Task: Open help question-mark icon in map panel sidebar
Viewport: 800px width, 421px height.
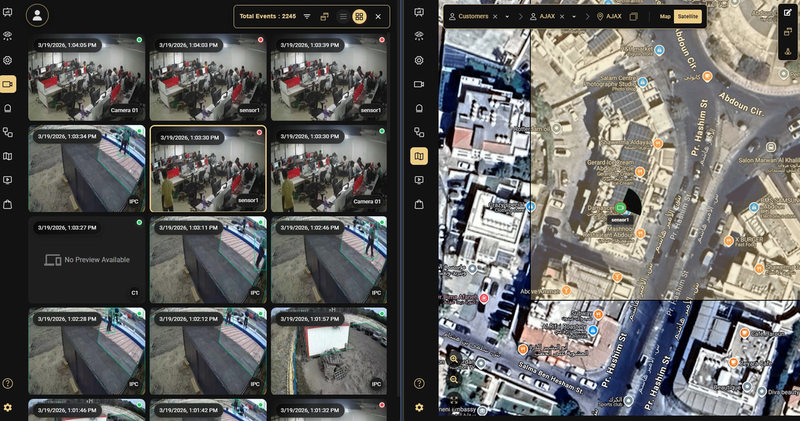Action: tap(419, 383)
